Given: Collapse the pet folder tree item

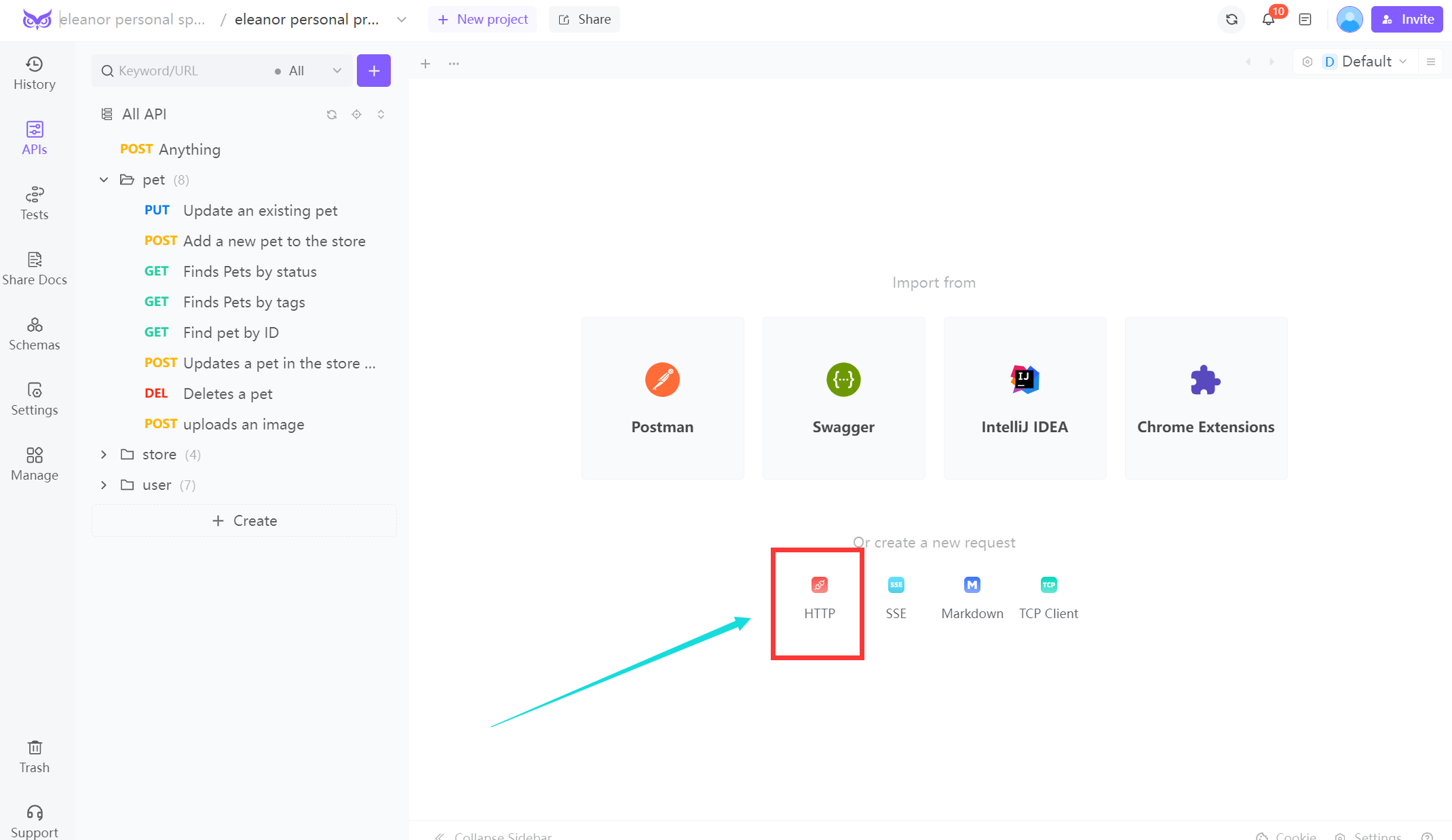Looking at the screenshot, I should 104,179.
